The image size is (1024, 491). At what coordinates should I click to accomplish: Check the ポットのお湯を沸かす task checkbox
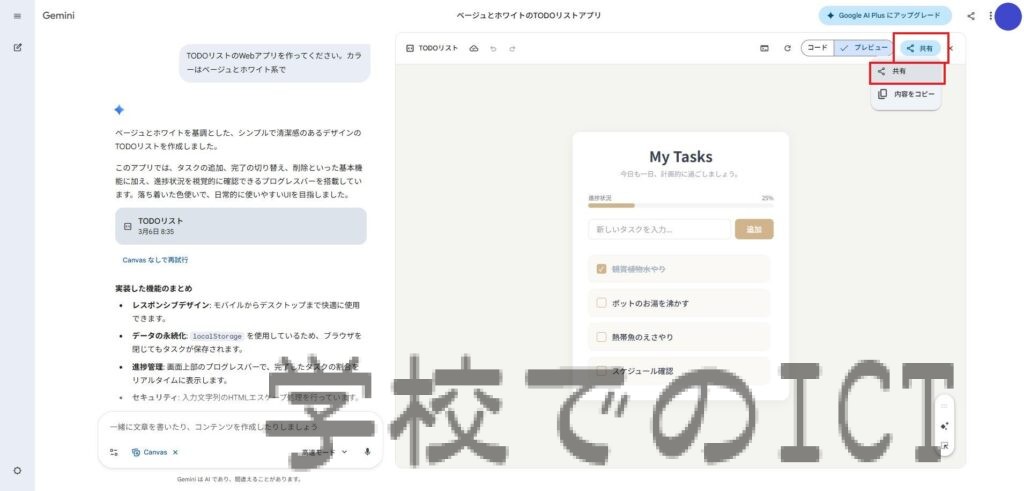(601, 303)
